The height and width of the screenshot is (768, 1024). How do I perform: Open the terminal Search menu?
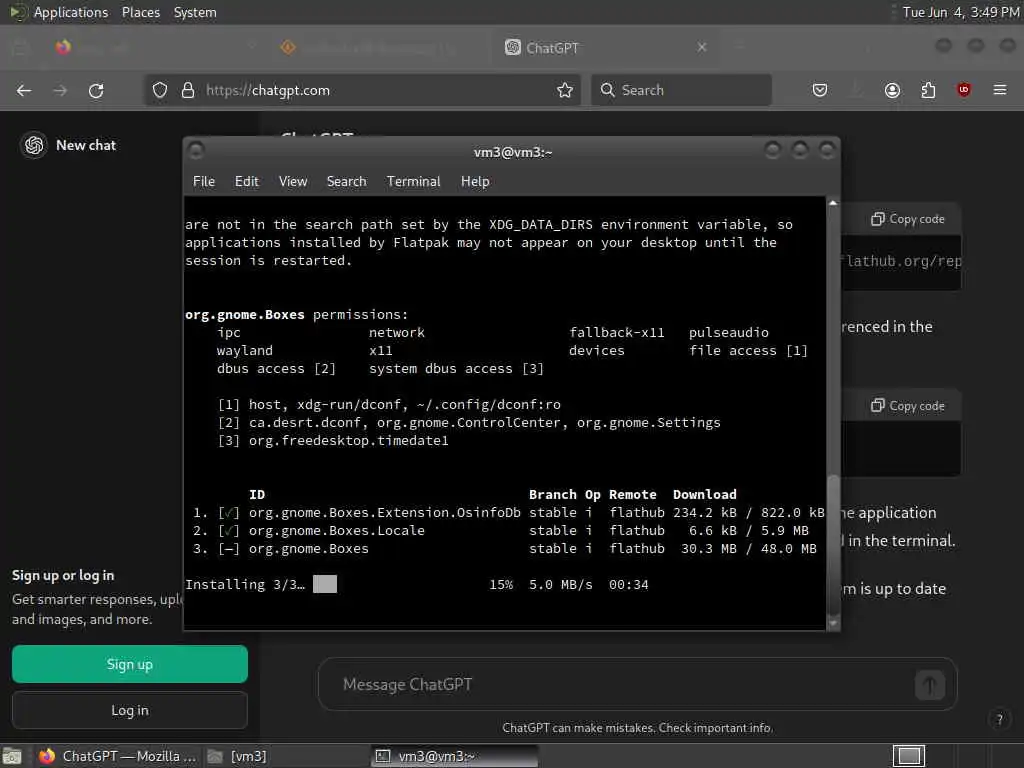pos(346,182)
